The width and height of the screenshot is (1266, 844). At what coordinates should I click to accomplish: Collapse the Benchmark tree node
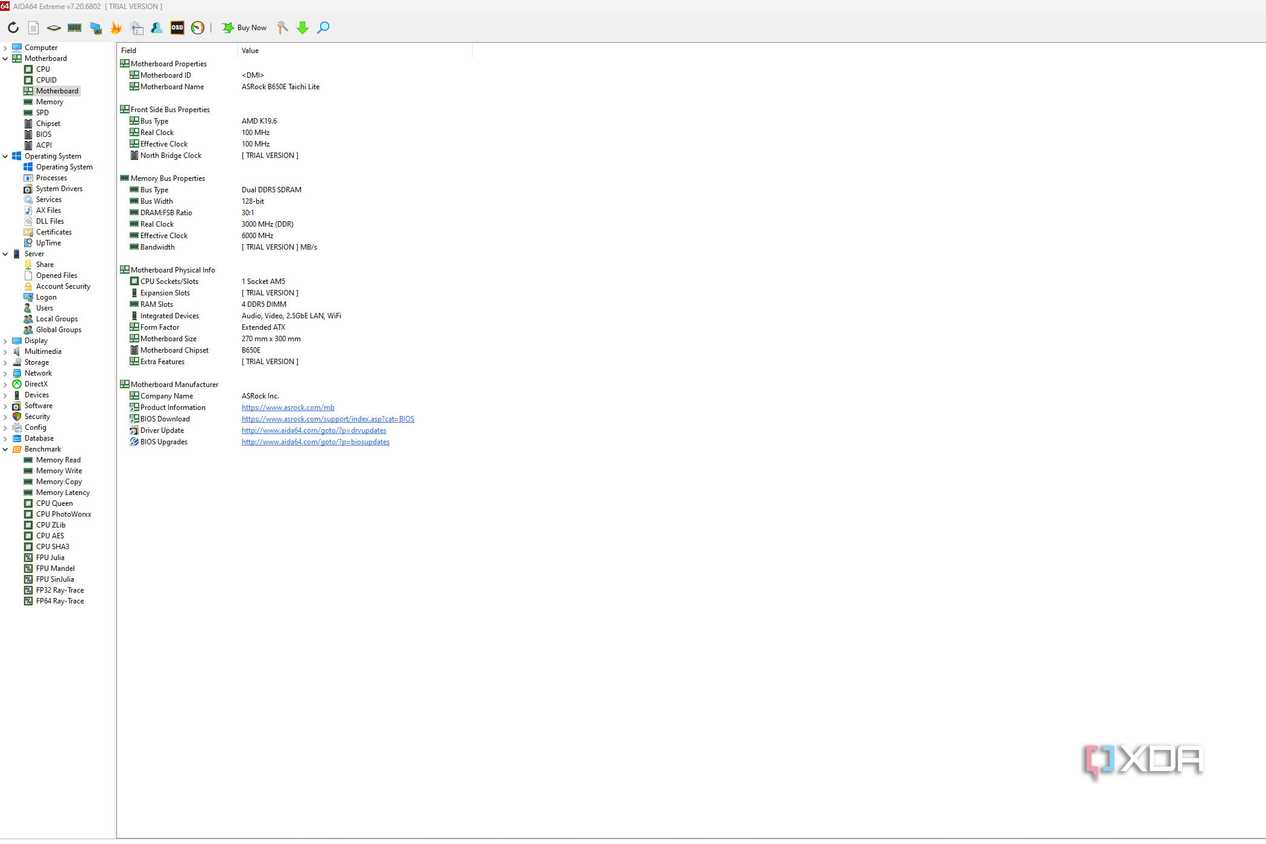(5, 449)
